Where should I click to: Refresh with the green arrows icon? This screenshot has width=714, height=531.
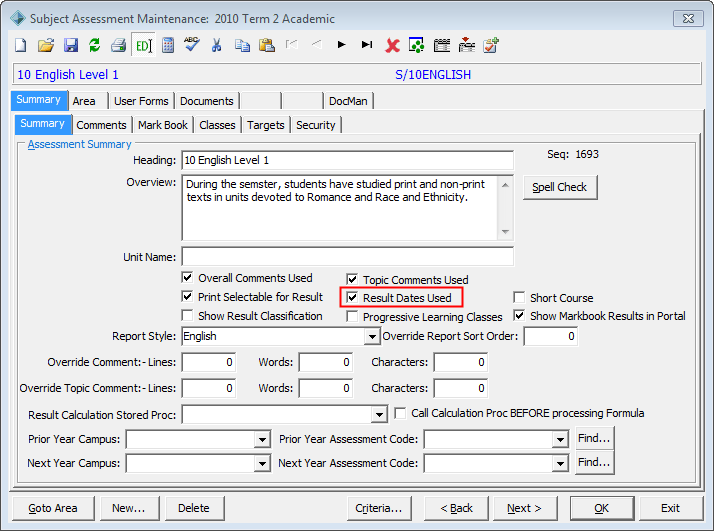tap(95, 45)
